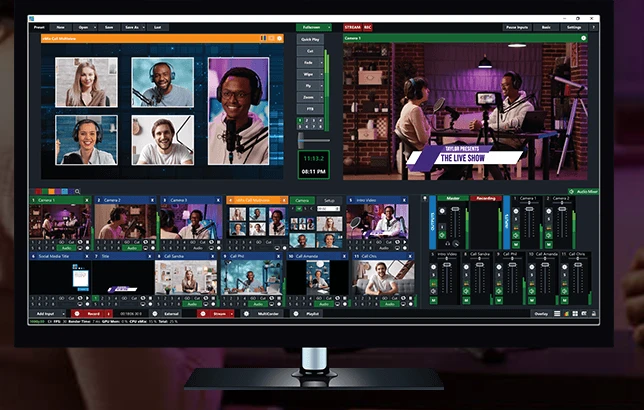Open the Record settings gear icon
The height and width of the screenshot is (410, 644).
[x=77, y=313]
